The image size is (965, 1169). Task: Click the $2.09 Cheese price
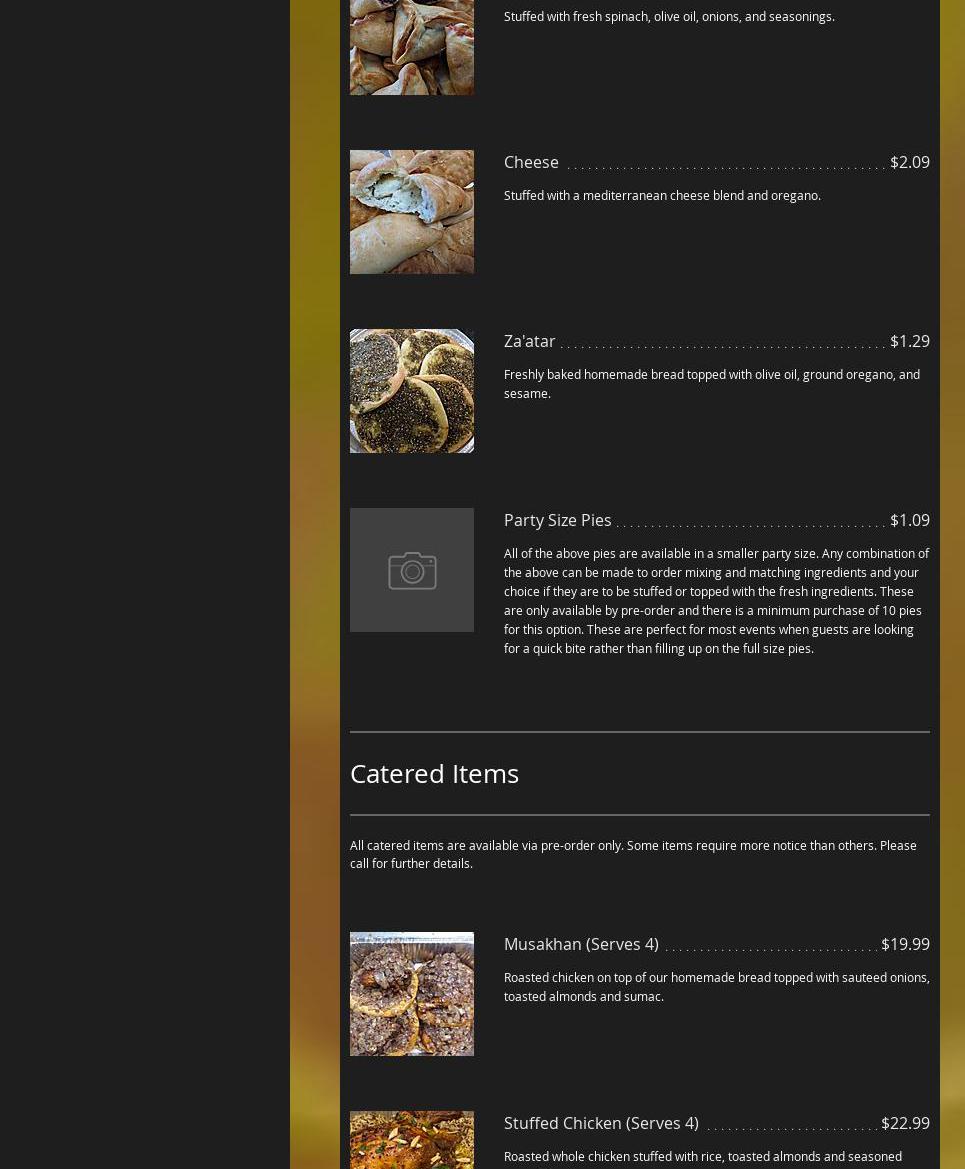pos(910,162)
